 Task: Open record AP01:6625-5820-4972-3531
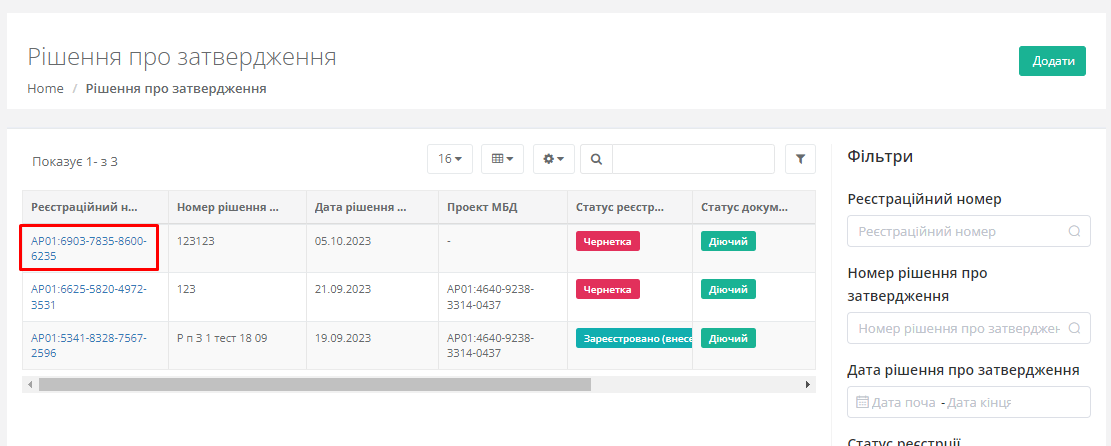pyautogui.click(x=88, y=297)
